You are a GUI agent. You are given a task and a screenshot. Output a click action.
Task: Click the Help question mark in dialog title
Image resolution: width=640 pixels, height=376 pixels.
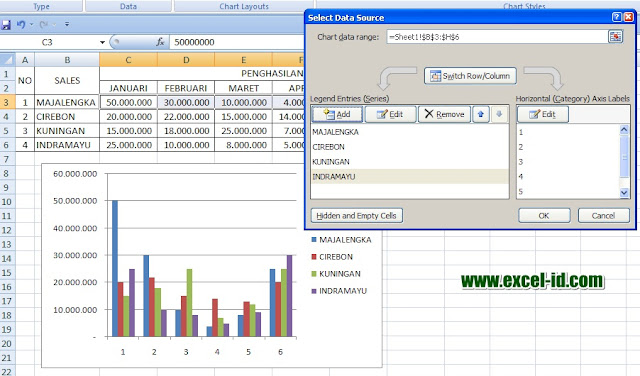(617, 17)
